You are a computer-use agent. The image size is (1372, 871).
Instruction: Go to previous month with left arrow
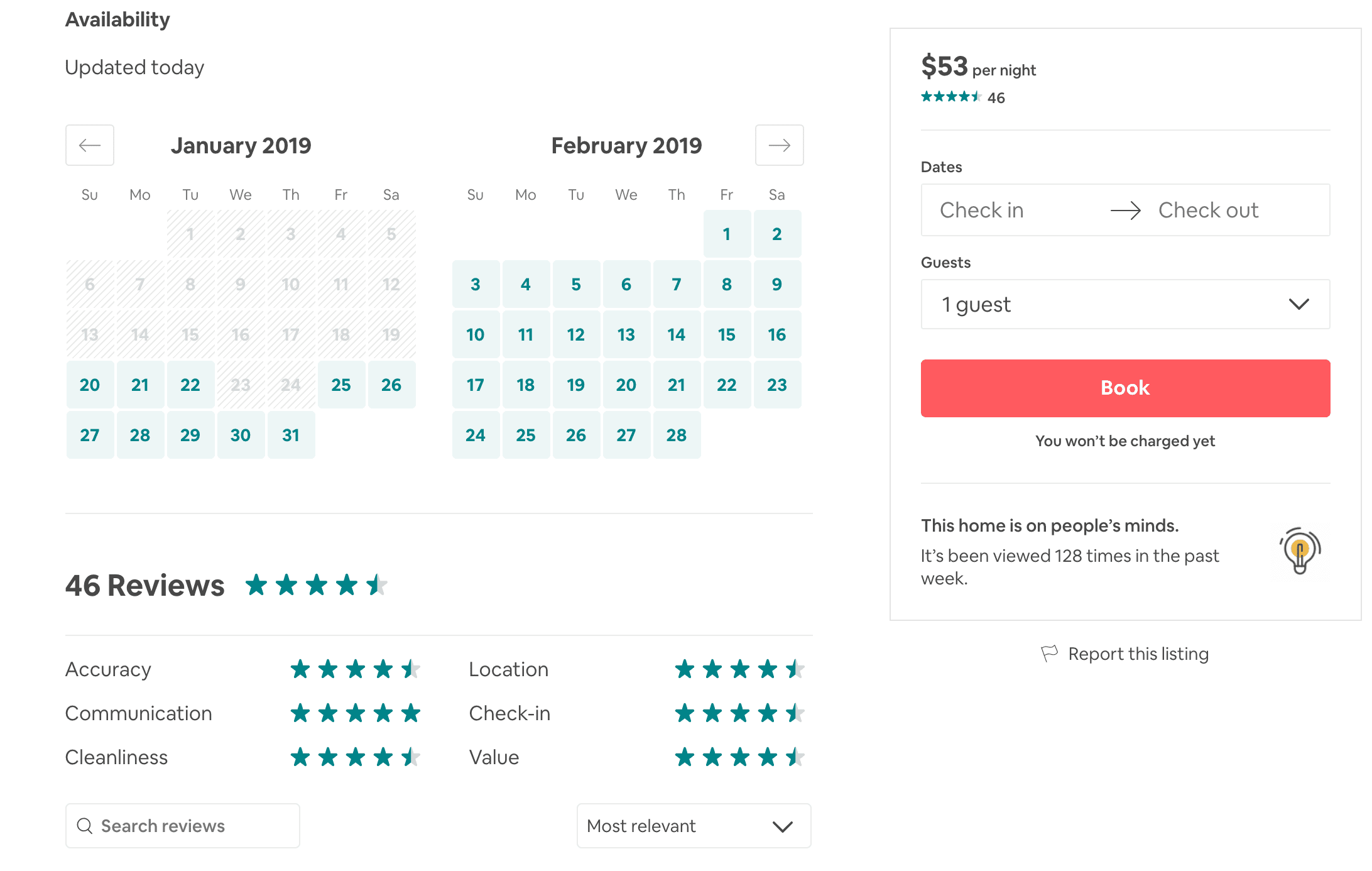(x=90, y=145)
